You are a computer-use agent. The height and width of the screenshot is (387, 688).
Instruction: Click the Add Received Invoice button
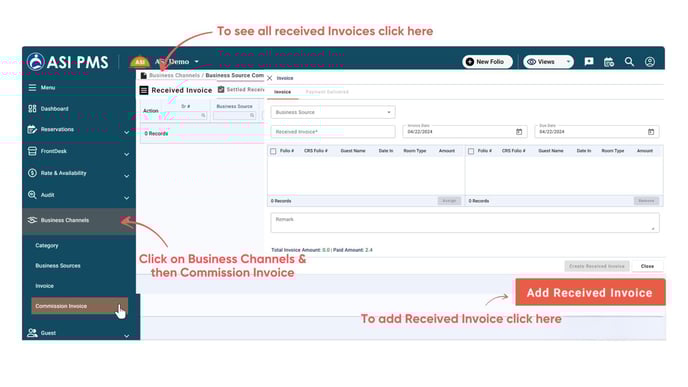(590, 292)
